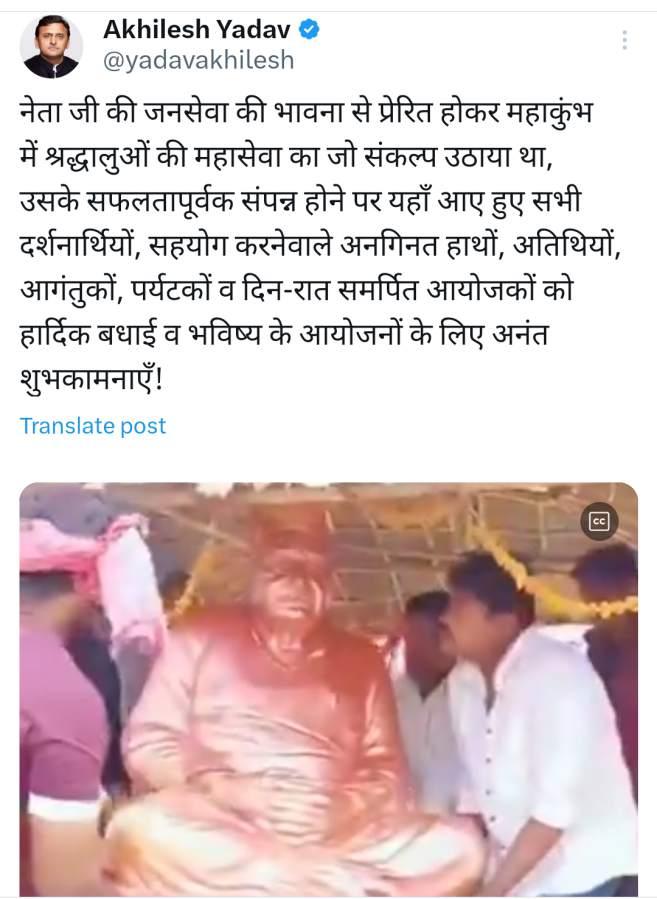The width and height of the screenshot is (657, 899).
Task: Click the text line beginning with आगंतुकों
Action: click(297, 290)
